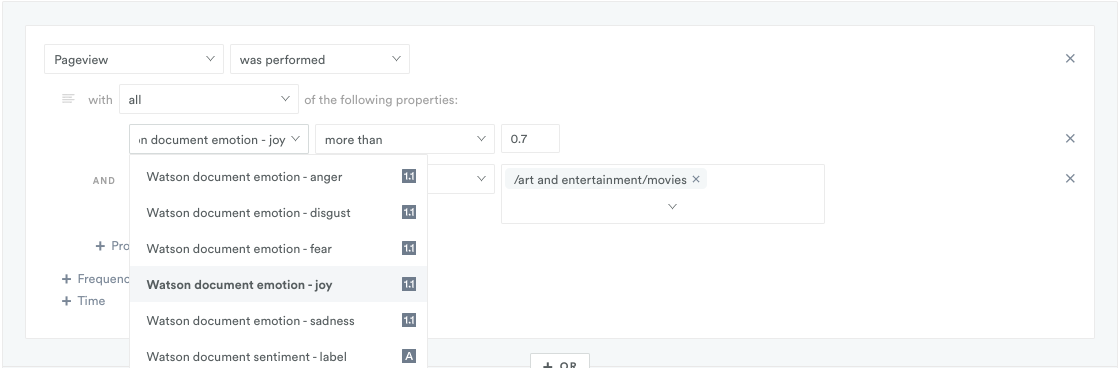The width and height of the screenshot is (1120, 368).
Task: Select 'Watson document emotion - fear' option
Action: pyautogui.click(x=279, y=248)
